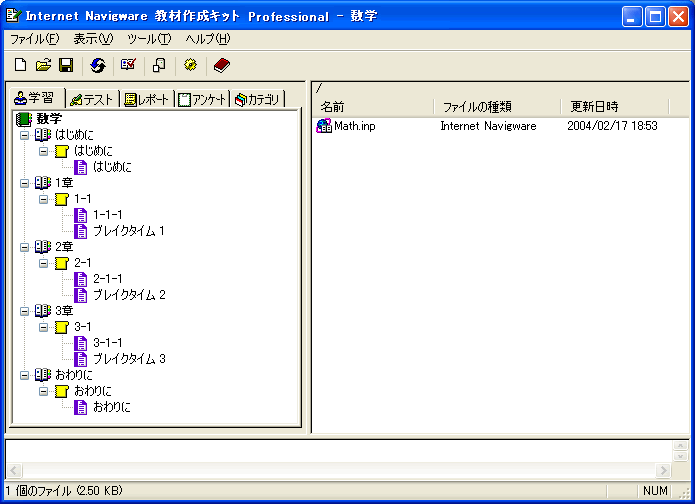
Task: Select the はじめに page leaf label
Action: coord(112,167)
